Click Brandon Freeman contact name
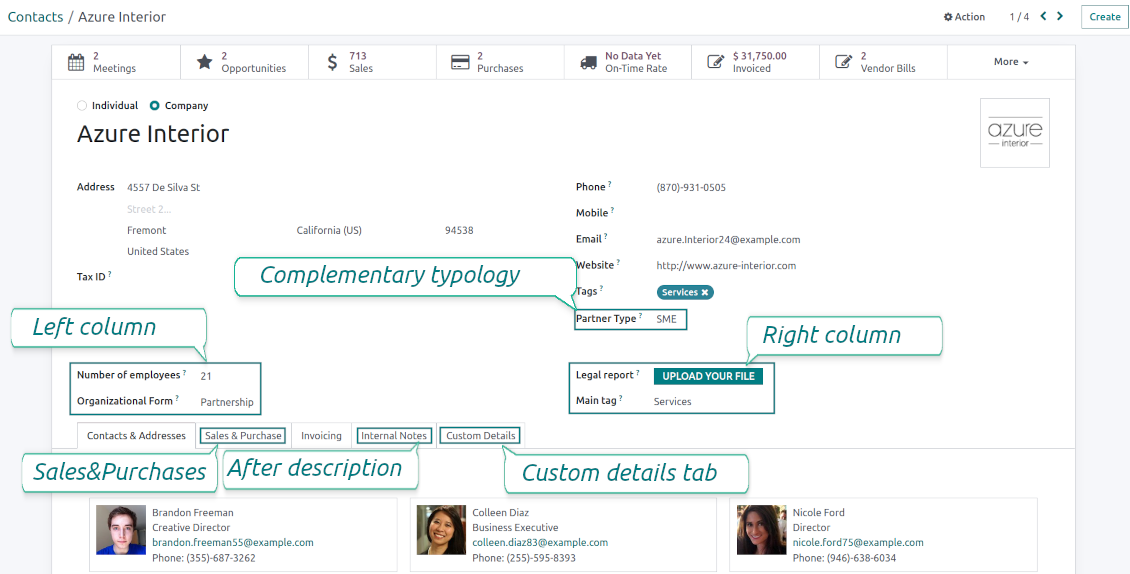Image resolution: width=1130 pixels, height=574 pixels. [x=192, y=513]
